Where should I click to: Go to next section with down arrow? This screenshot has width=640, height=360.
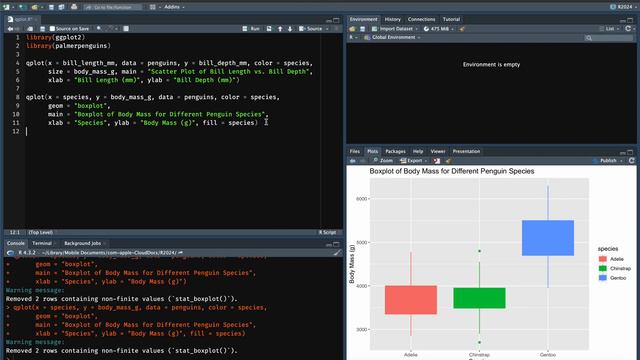(290, 29)
